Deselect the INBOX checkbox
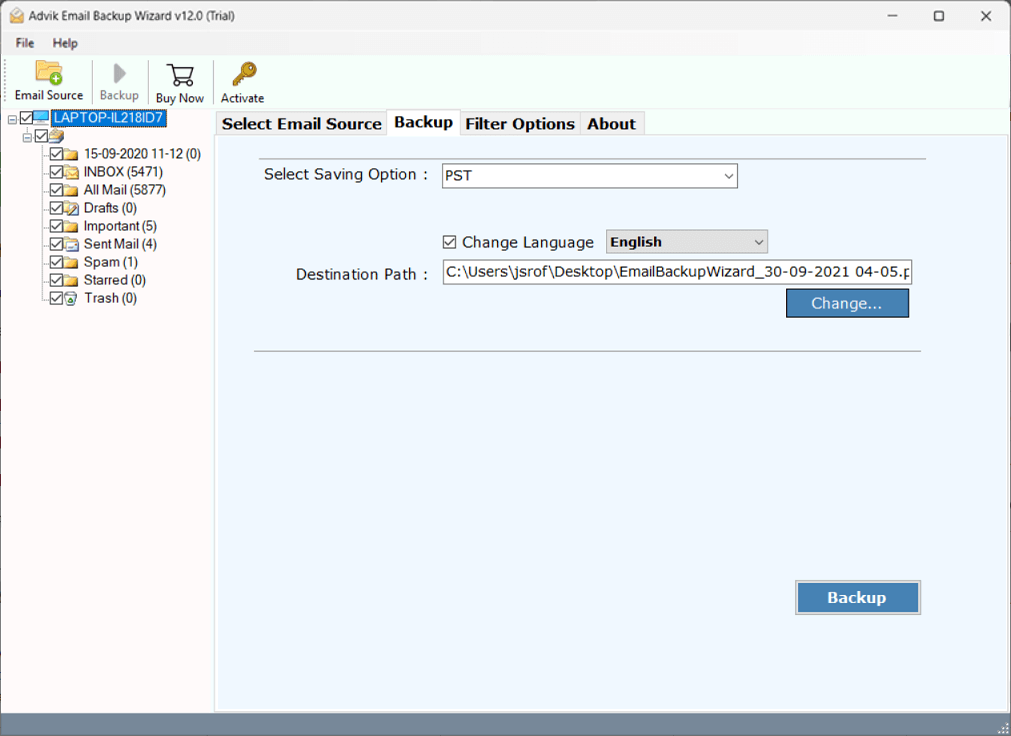The height and width of the screenshot is (736, 1011). point(55,171)
